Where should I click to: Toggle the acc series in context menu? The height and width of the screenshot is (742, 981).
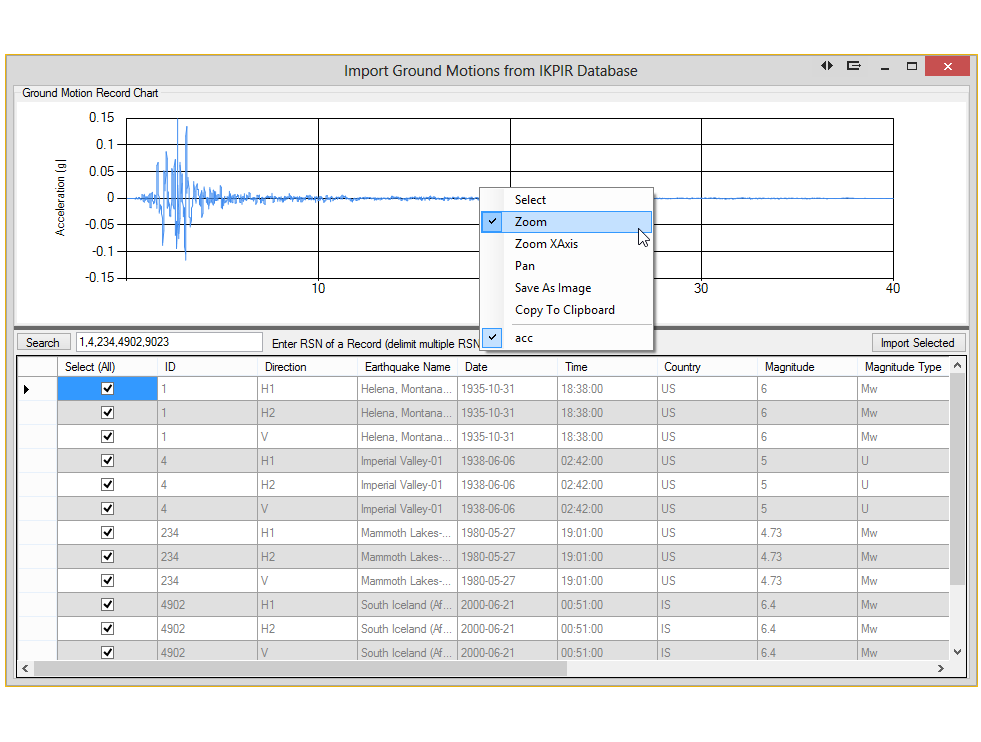(524, 338)
